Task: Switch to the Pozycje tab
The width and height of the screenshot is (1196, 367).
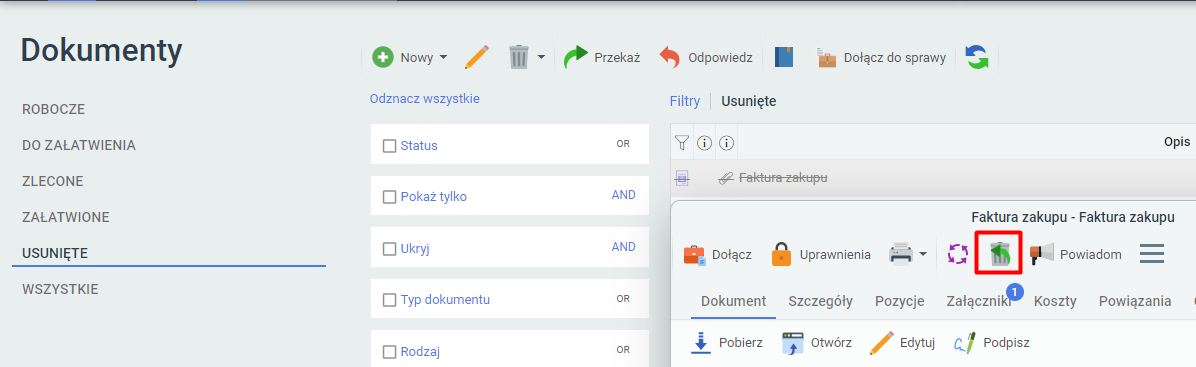Action: click(899, 301)
